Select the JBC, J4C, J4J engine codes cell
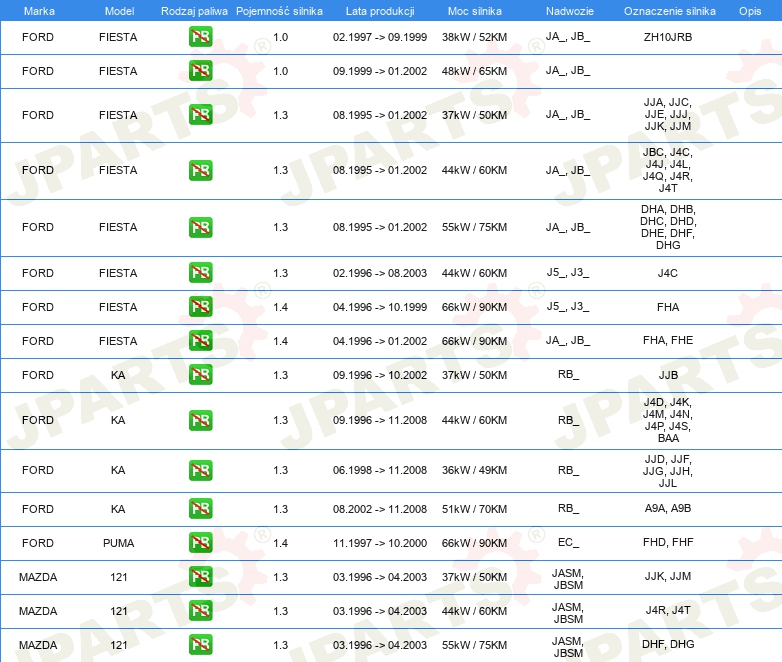This screenshot has width=782, height=662. pyautogui.click(x=668, y=170)
